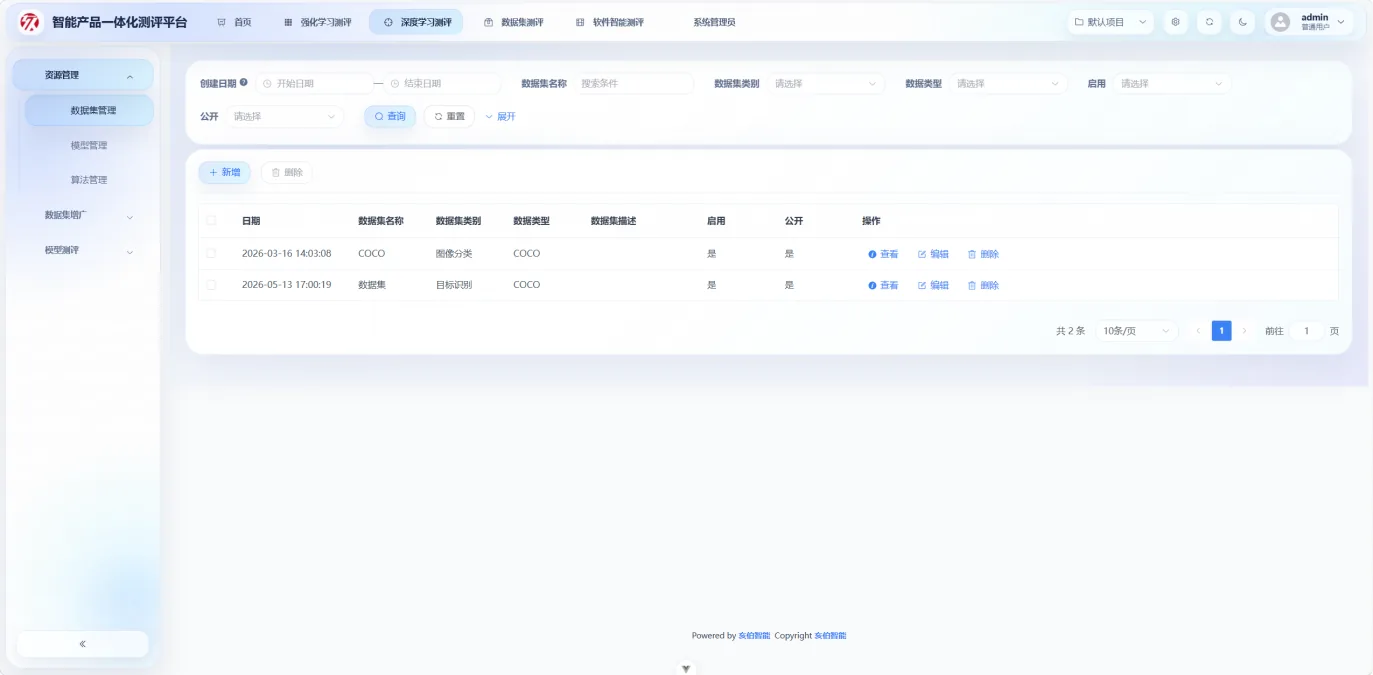Switch to 强化学习测评 tab
Viewport: 1373px width, 675px height.
tap(317, 22)
